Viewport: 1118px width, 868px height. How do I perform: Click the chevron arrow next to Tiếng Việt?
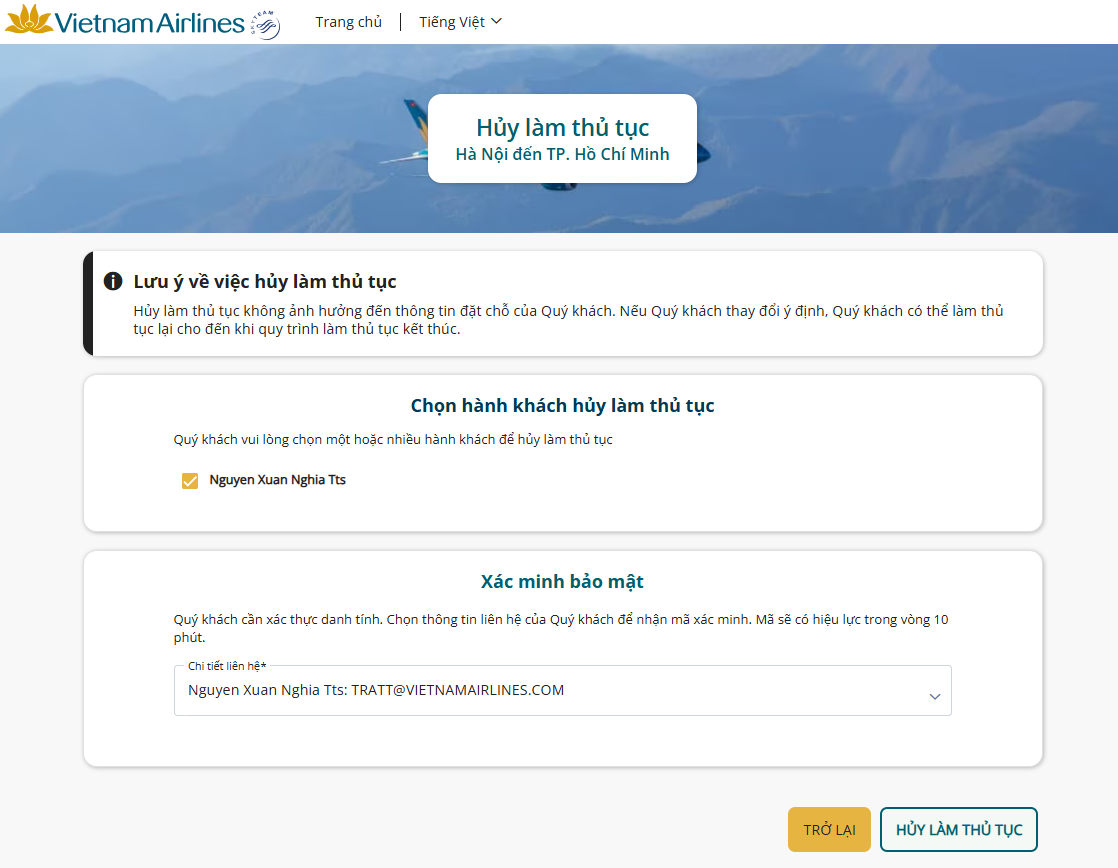coord(497,22)
